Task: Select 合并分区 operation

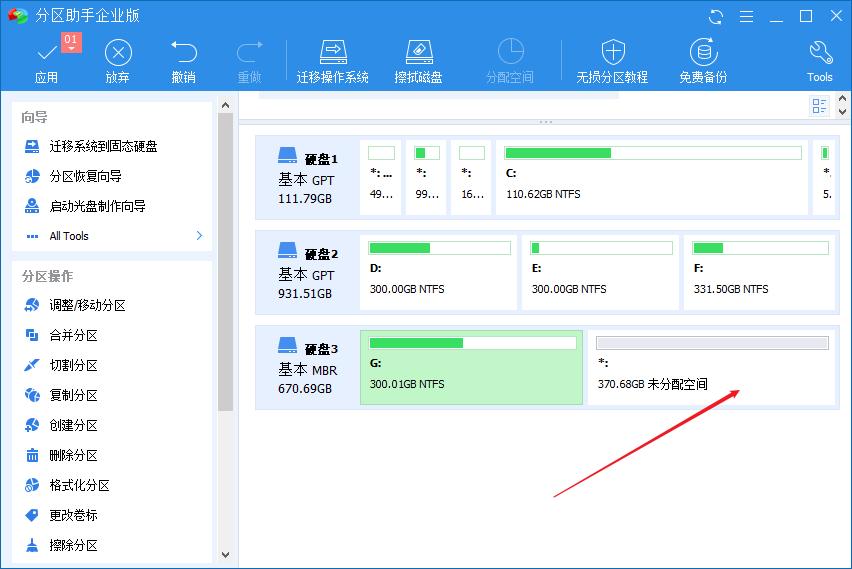Action: (x=61, y=335)
